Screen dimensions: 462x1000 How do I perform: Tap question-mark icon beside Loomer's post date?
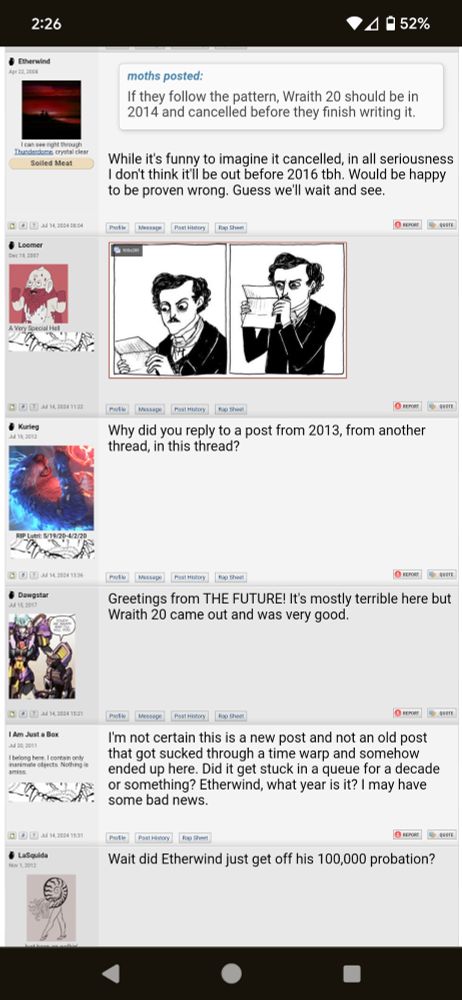[32, 406]
